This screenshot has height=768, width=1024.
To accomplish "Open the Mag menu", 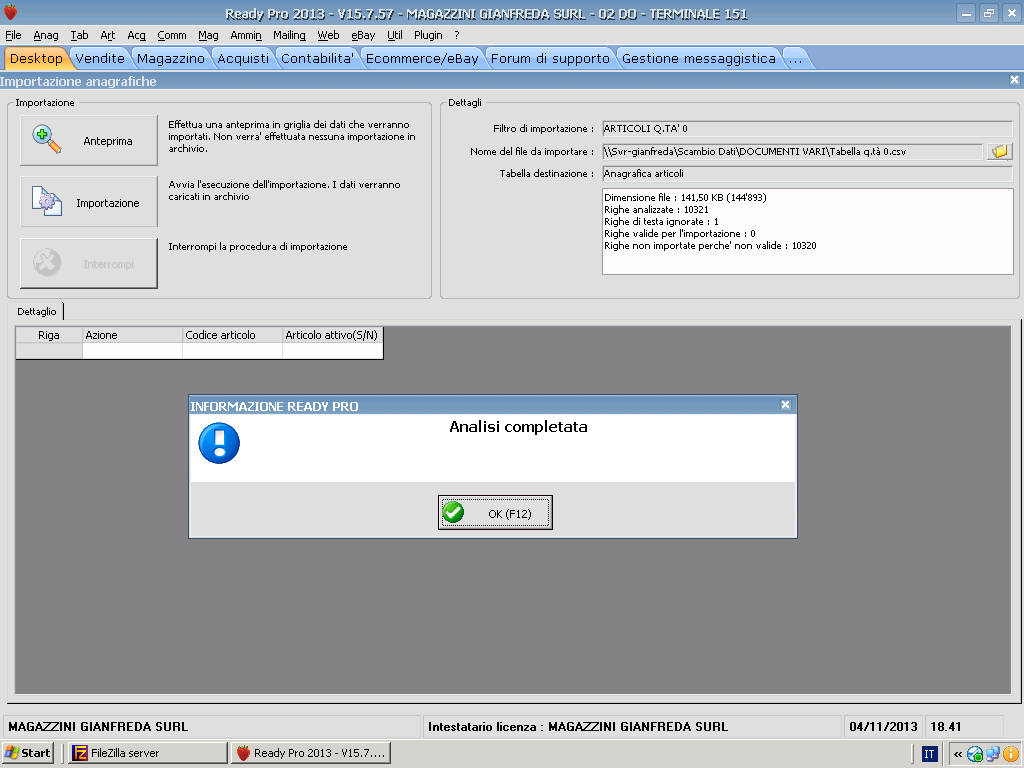I will [208, 35].
